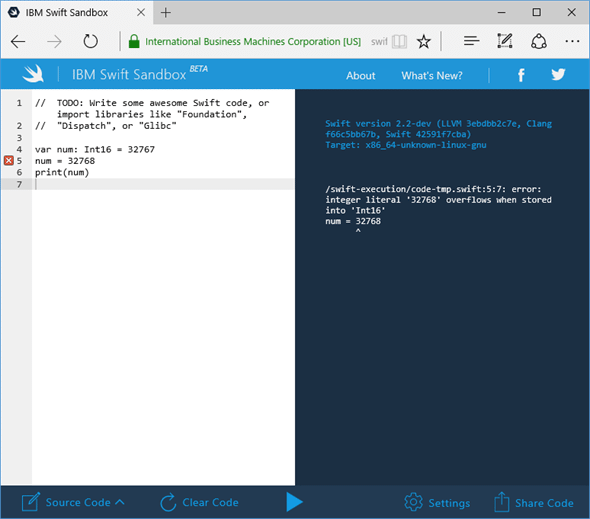Click the Share Code icon

click(x=502, y=502)
